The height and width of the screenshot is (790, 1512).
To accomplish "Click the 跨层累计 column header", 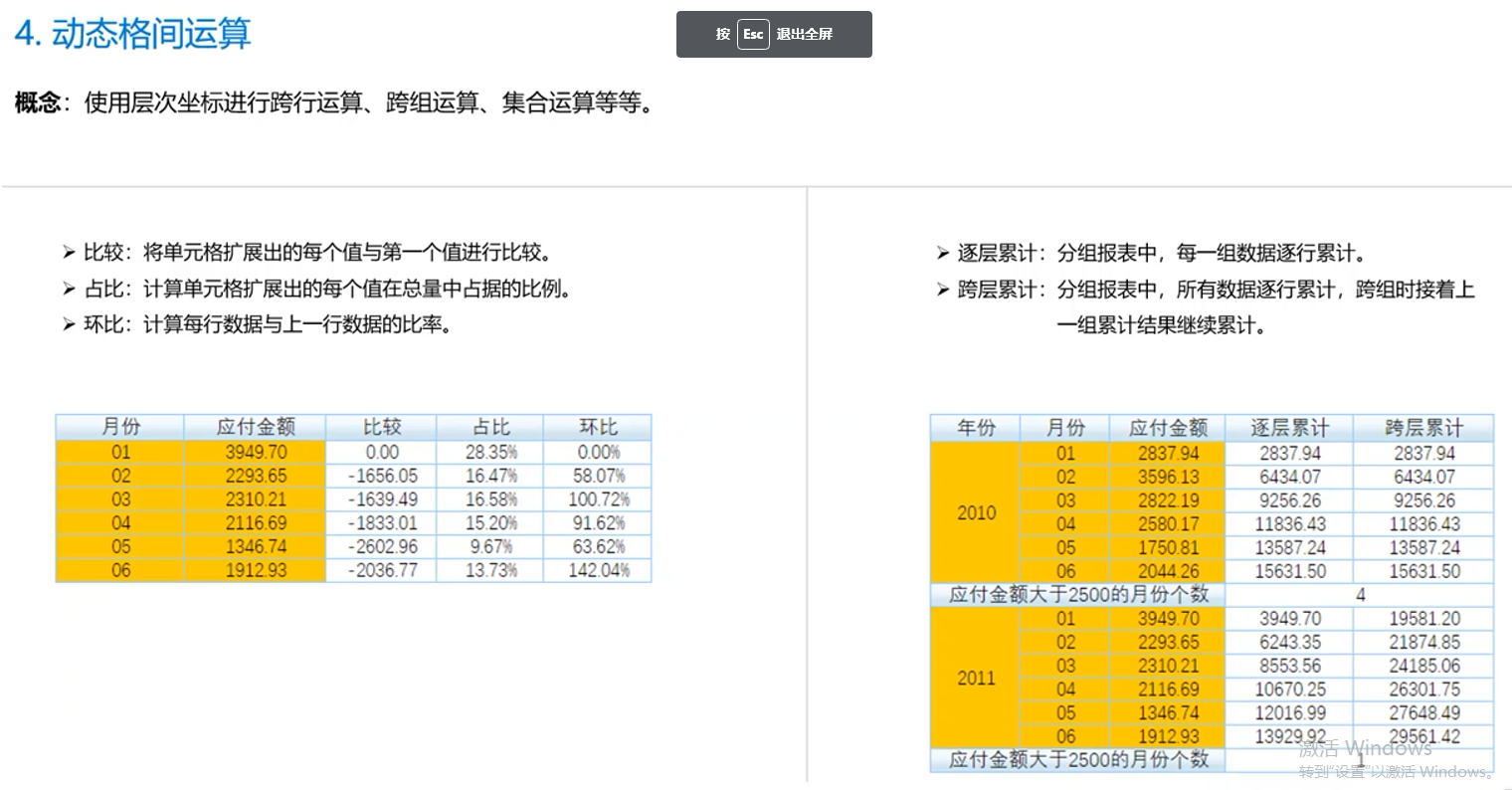I will tap(1422, 427).
